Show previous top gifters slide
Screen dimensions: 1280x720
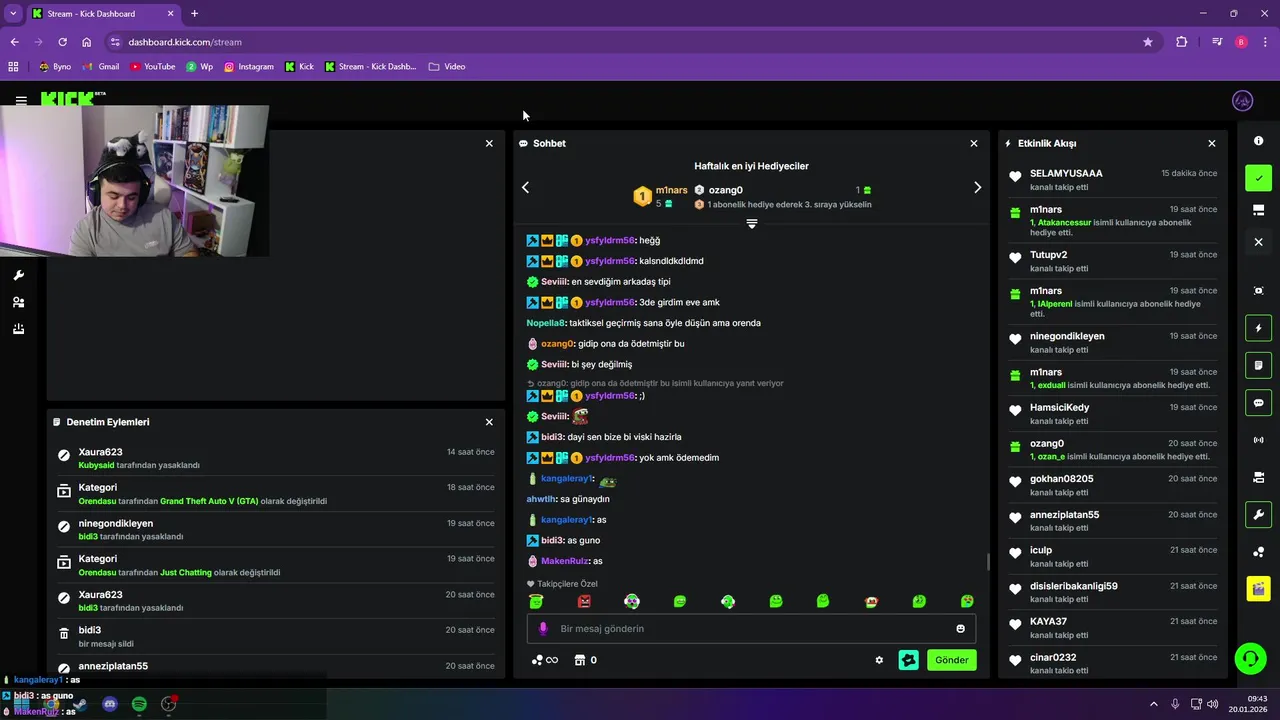tap(525, 187)
